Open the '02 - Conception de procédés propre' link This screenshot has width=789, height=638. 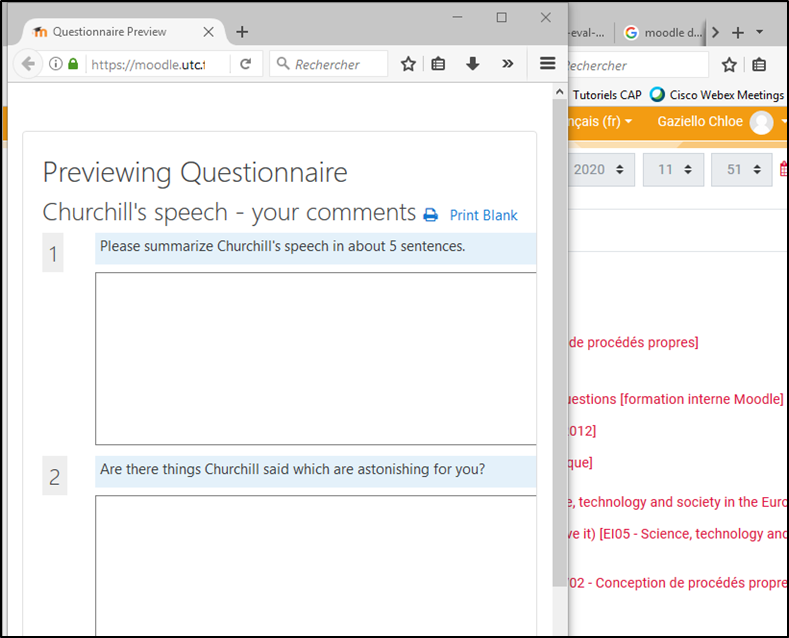pyautogui.click(x=678, y=583)
